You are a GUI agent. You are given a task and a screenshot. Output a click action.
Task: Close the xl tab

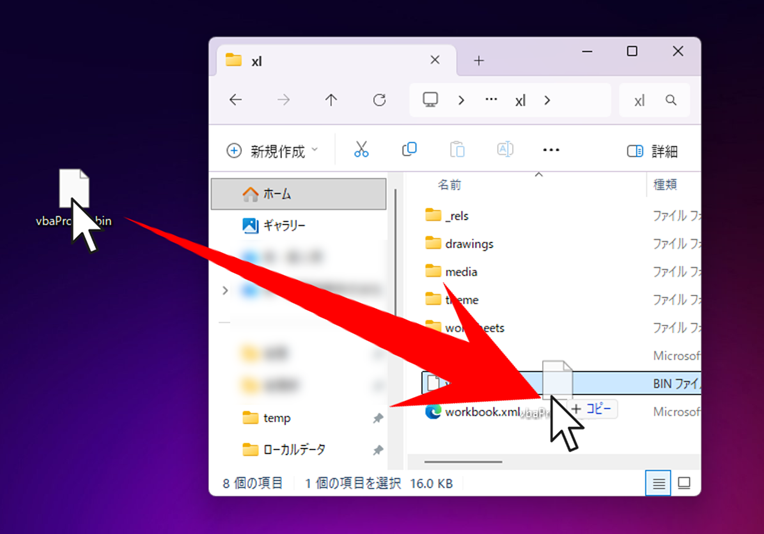tap(435, 60)
